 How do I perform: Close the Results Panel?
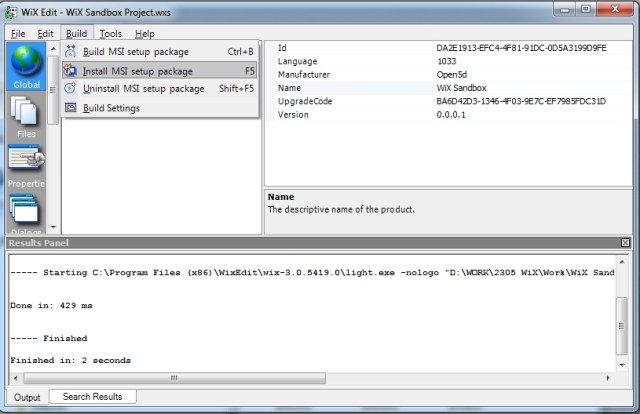(x=625, y=243)
